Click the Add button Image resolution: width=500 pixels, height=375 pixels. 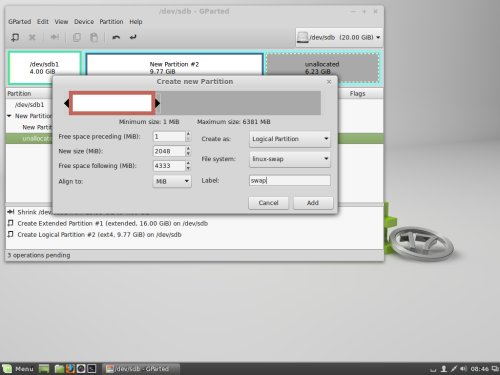click(313, 203)
